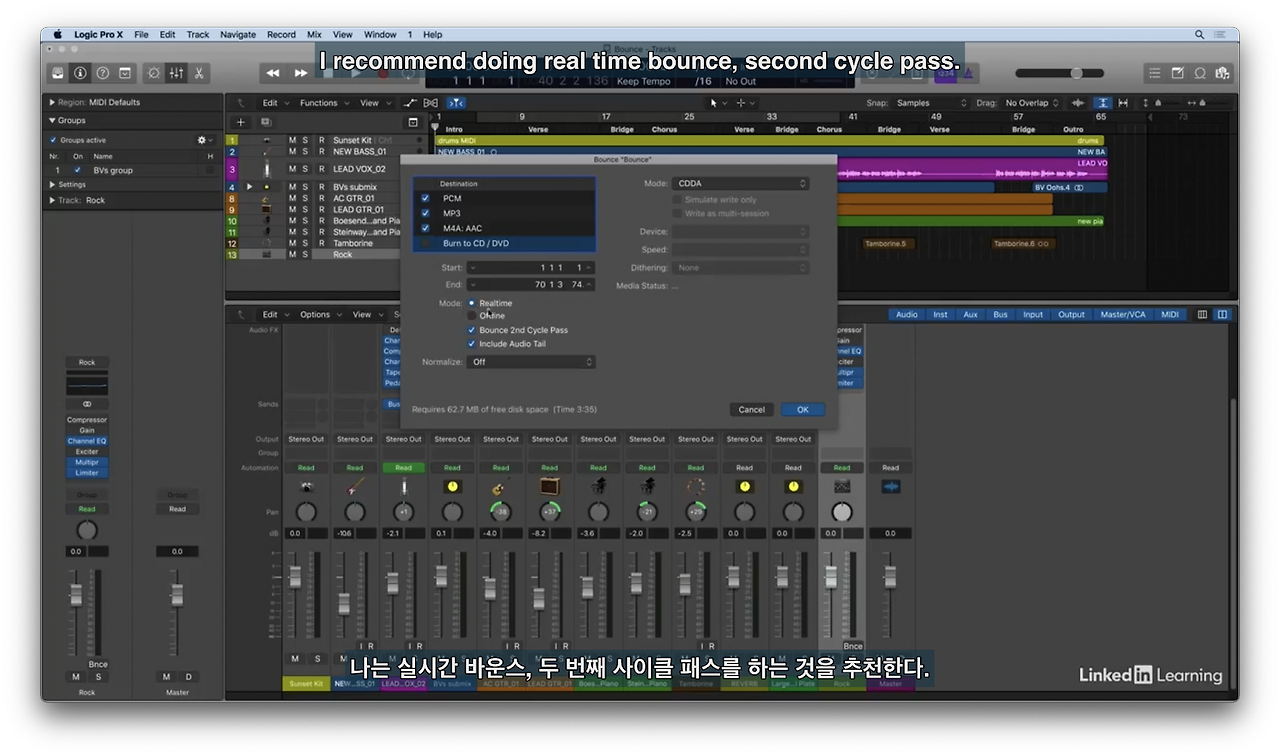Toggle the Catch Playhead button in tracks area
1280x756 pixels.
tap(456, 103)
